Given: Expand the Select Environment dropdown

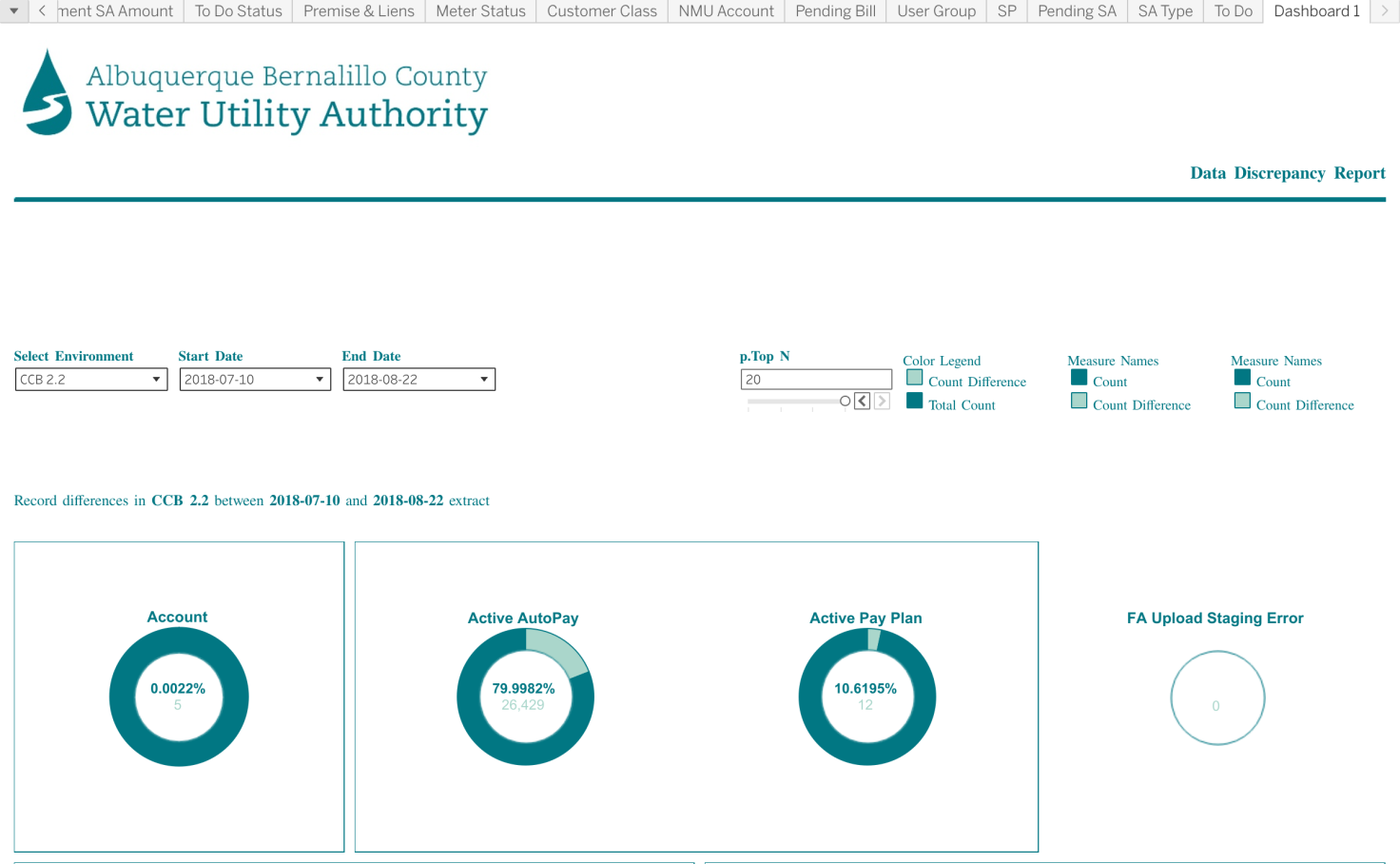Looking at the screenshot, I should pos(156,380).
